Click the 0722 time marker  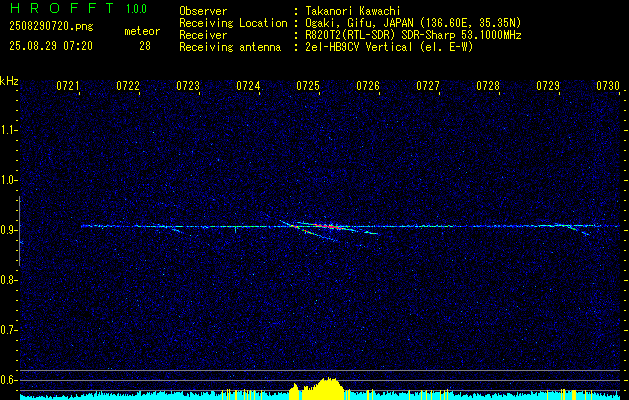128,86
